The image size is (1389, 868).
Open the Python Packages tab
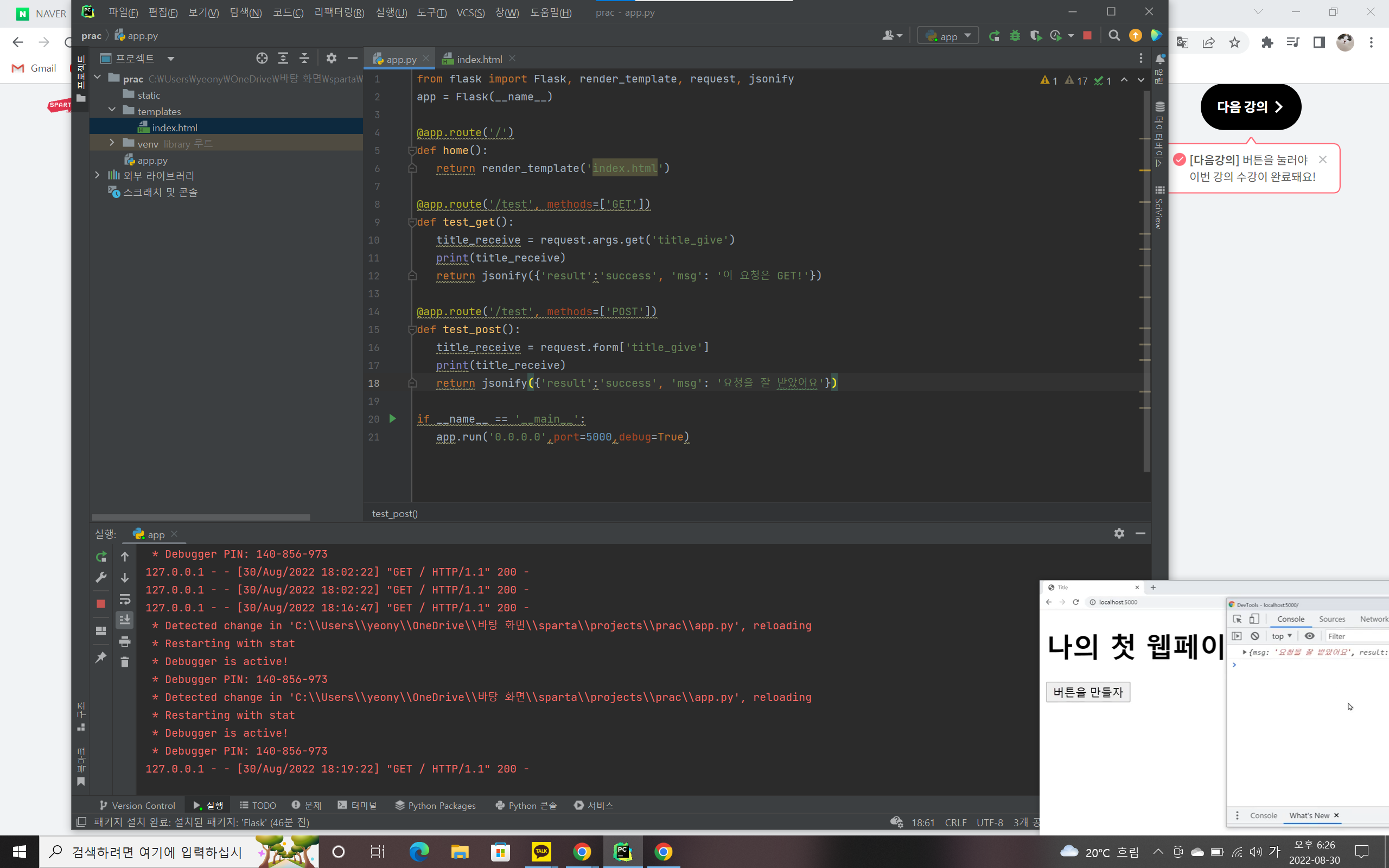point(436,805)
